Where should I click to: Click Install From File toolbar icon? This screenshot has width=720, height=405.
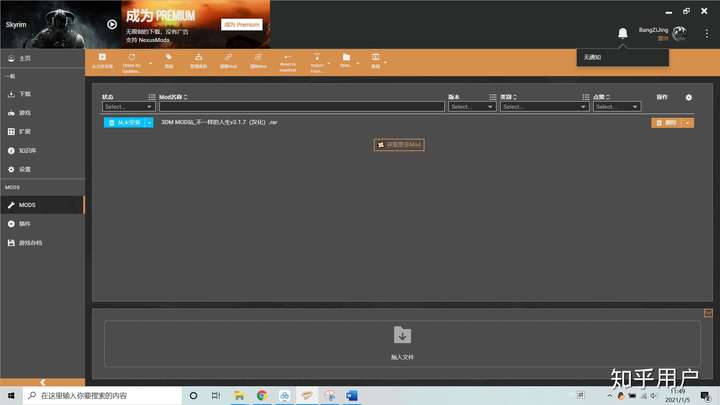102,61
